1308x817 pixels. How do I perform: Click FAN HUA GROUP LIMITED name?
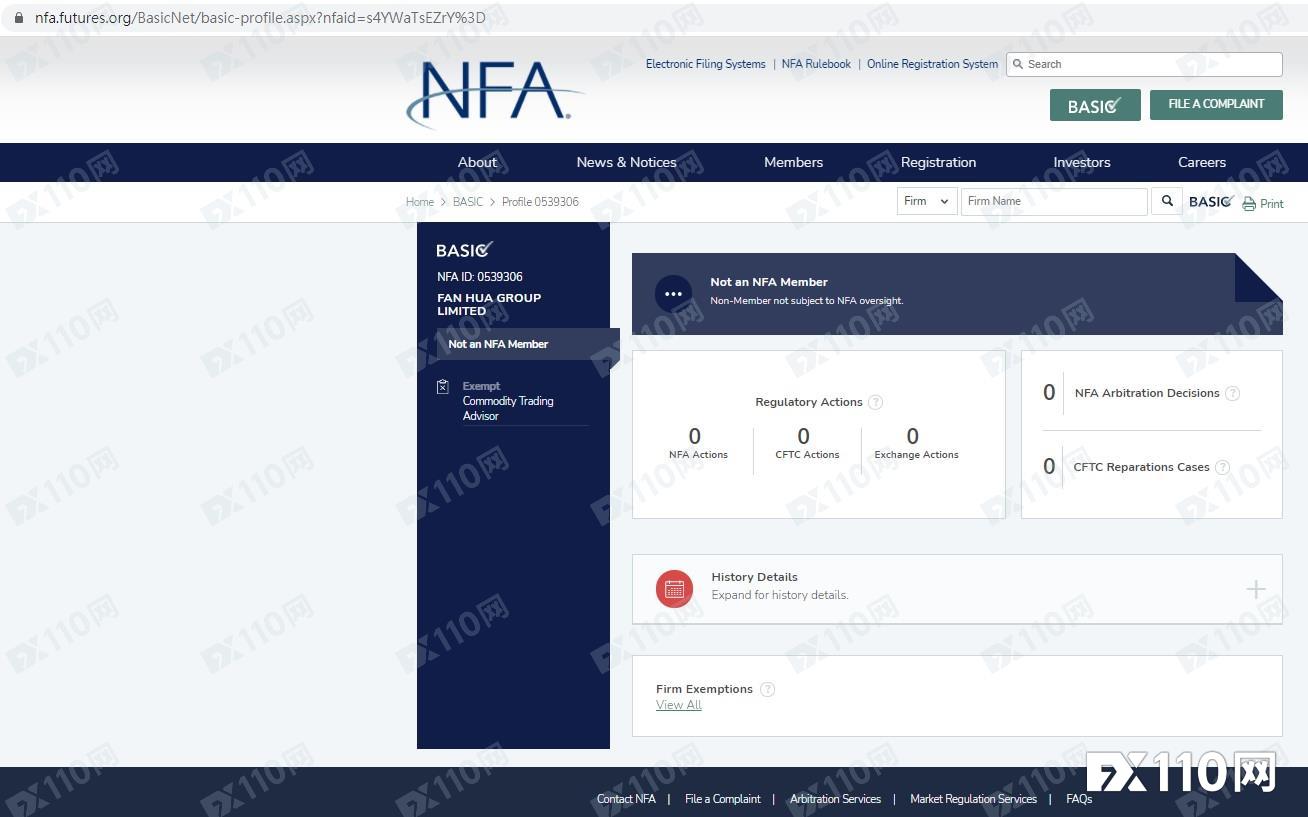489,304
